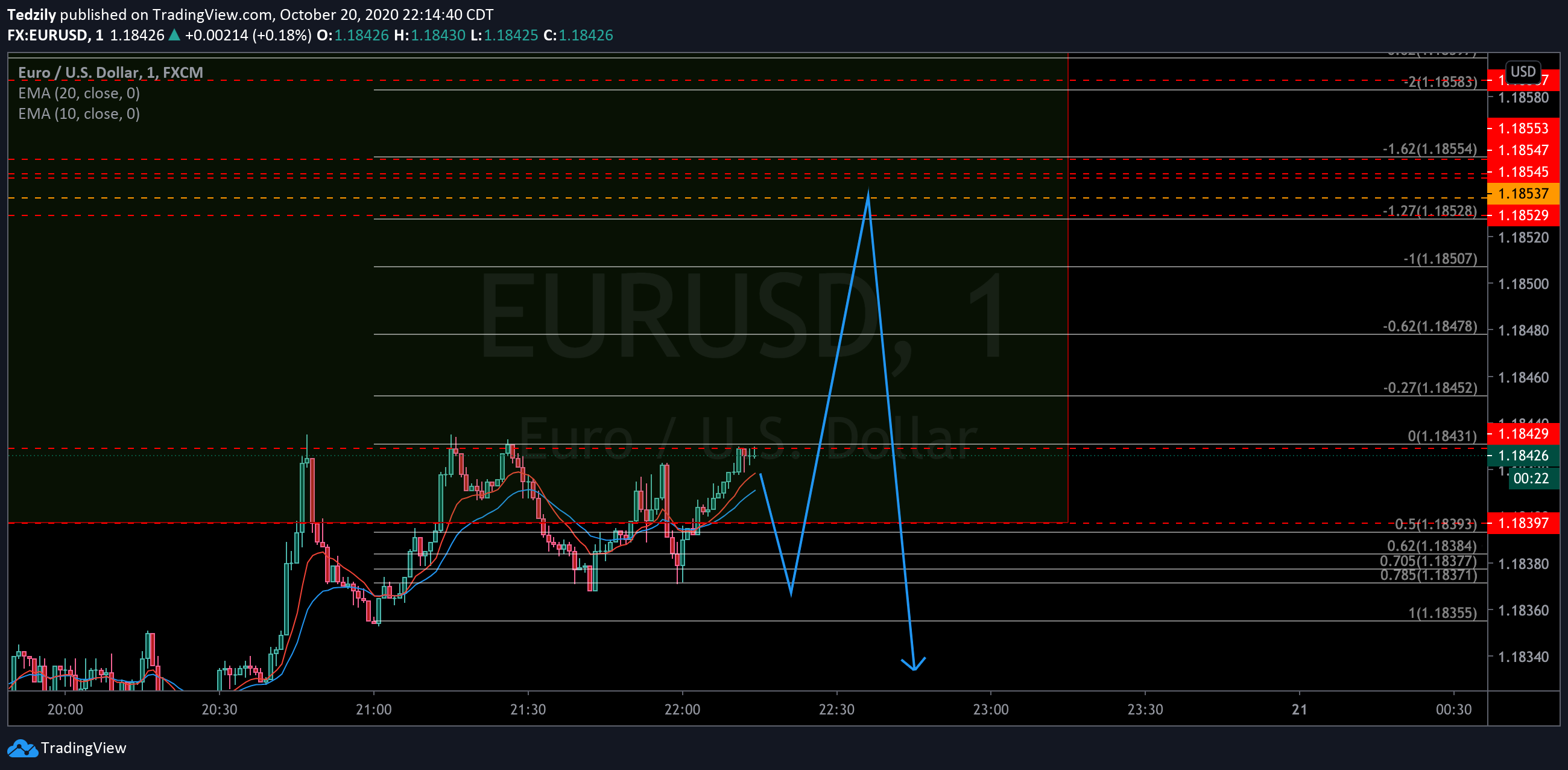Click the 23:30 time axis label
The height and width of the screenshot is (770, 1568).
coord(1145,710)
